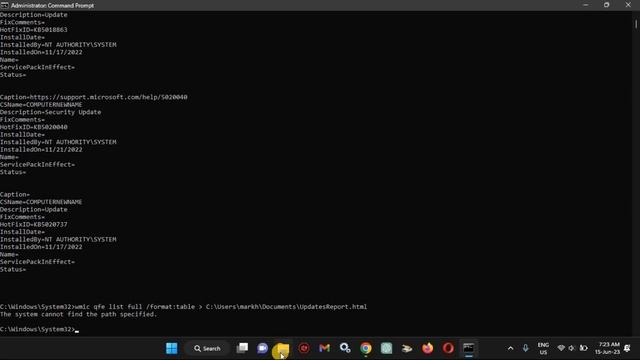This screenshot has width=640, height=360.
Task: Click the wmic qfe list full command line
Action: tap(221, 307)
